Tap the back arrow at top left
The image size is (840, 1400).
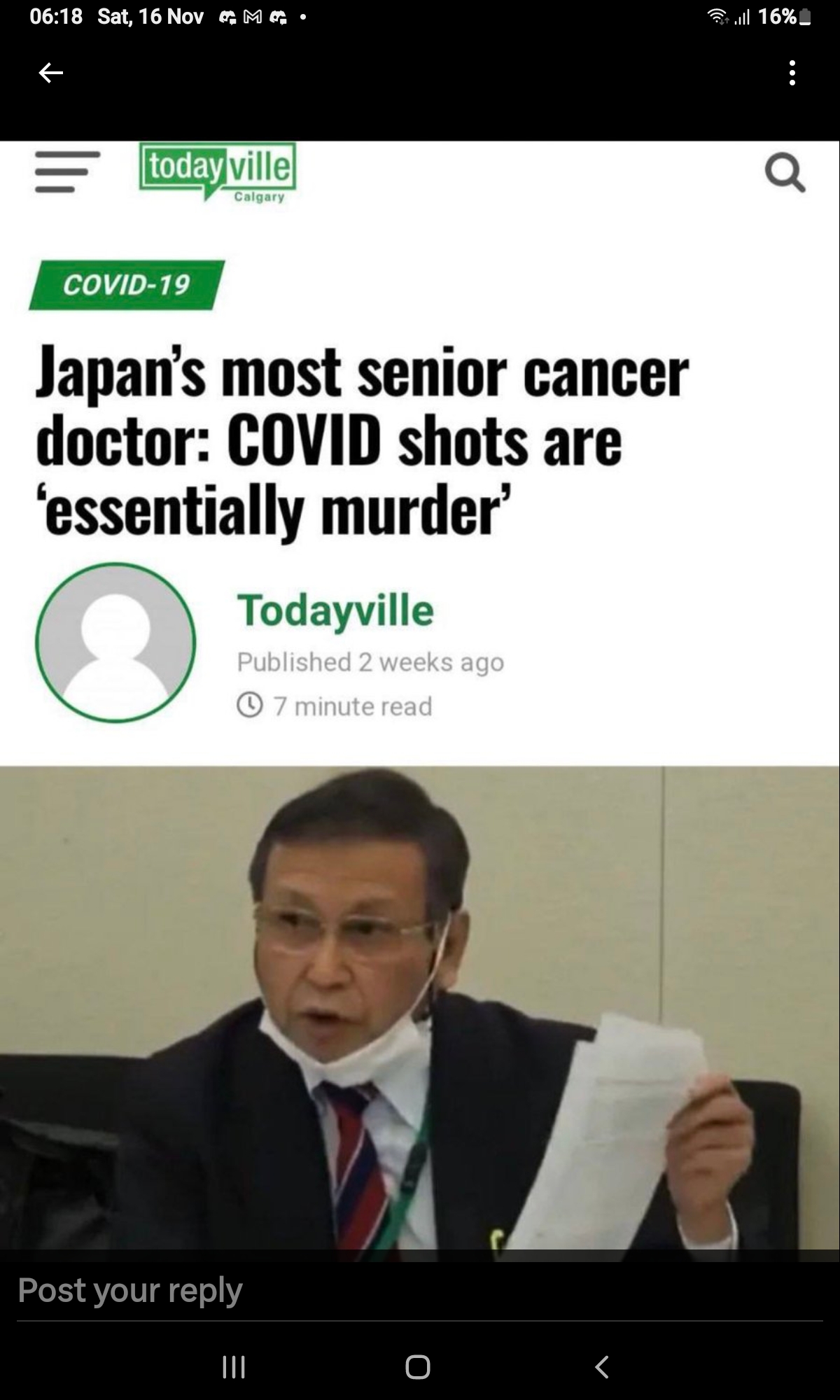50,72
